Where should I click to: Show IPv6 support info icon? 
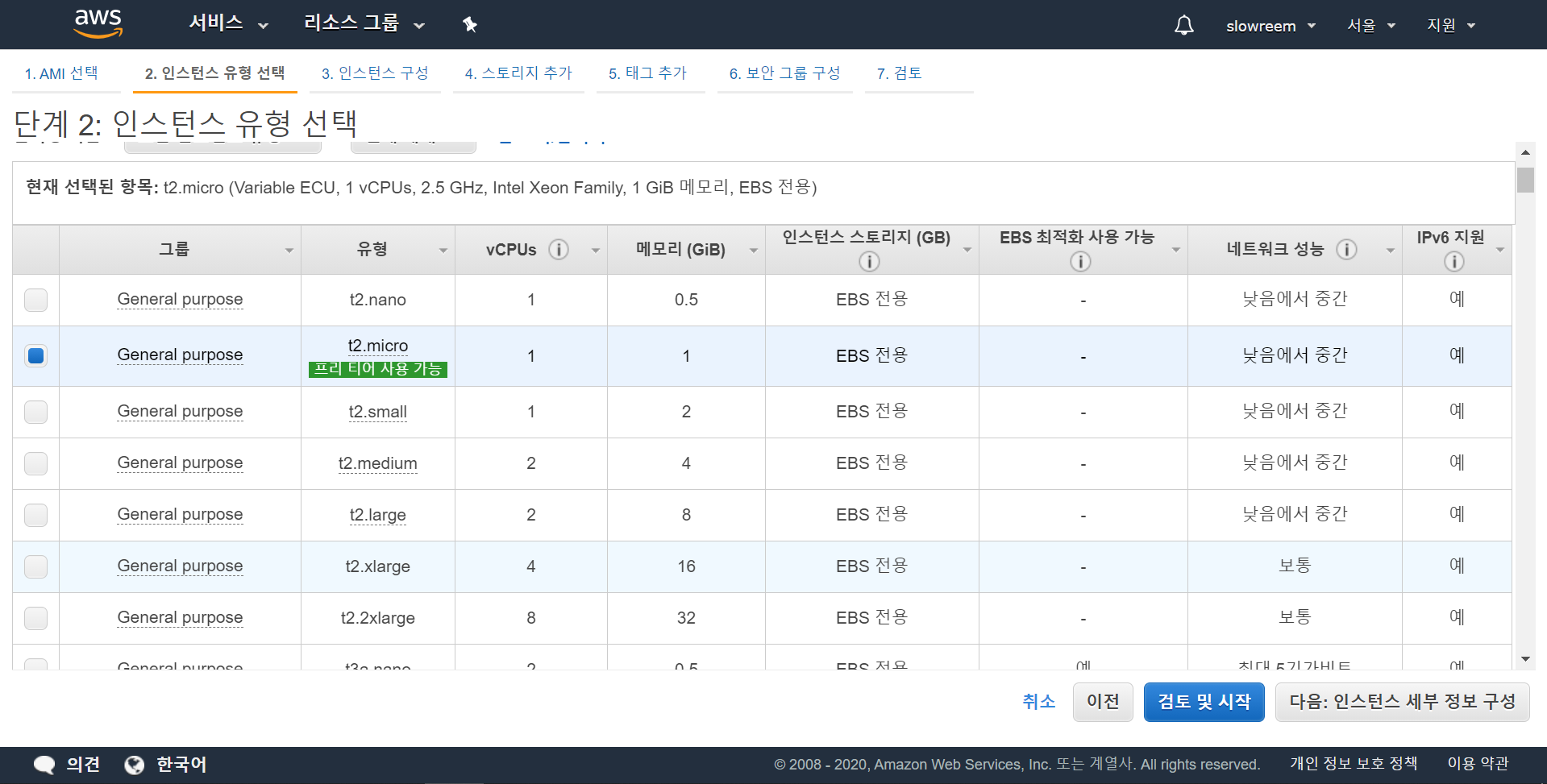click(1454, 261)
